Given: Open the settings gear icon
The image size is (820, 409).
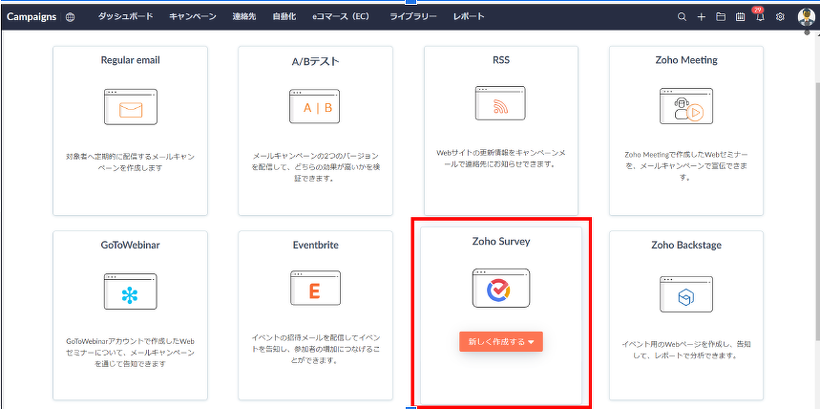Looking at the screenshot, I should (780, 17).
